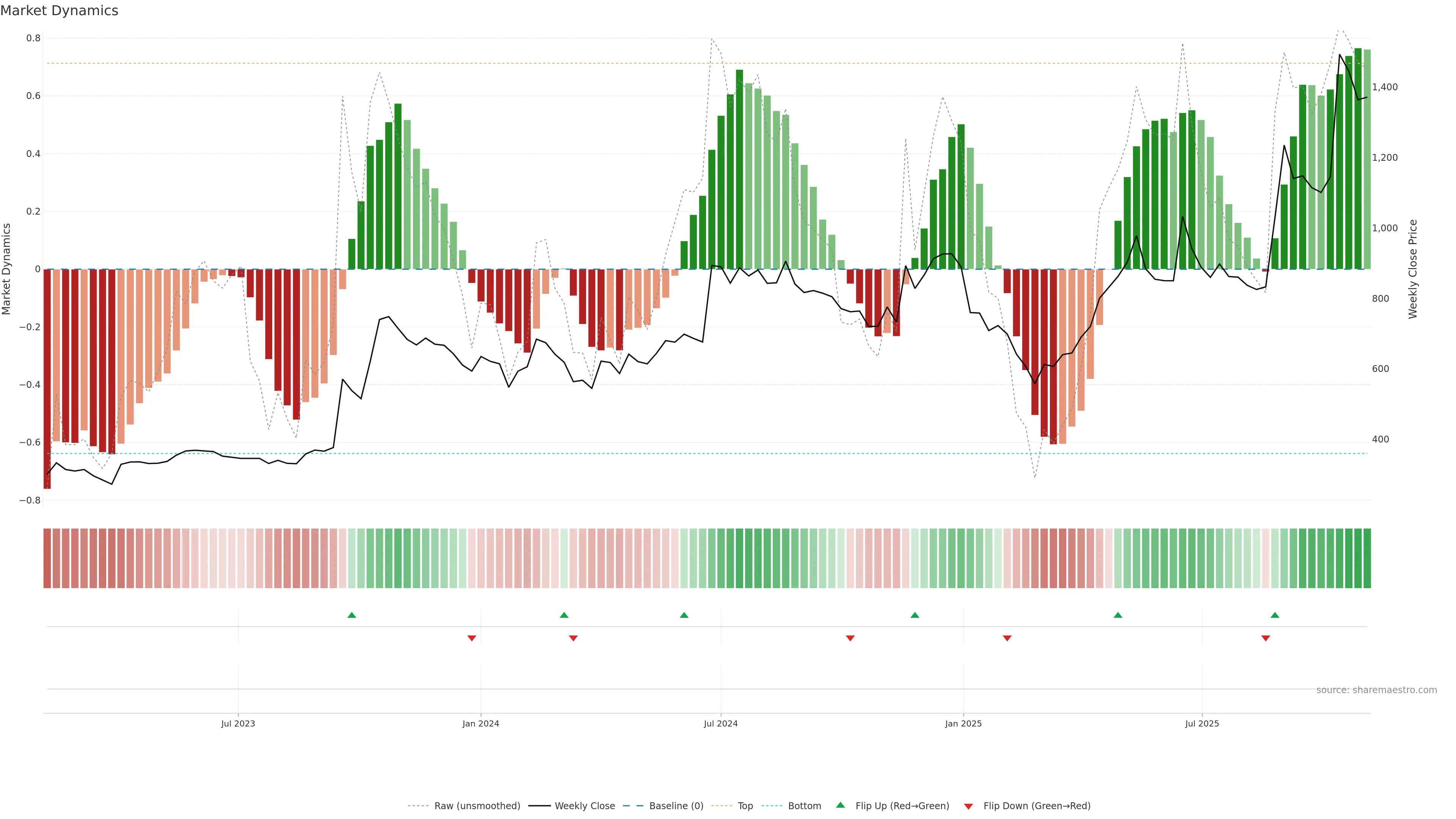Click the Market Dynamics chart title
This screenshot has height=819, width=1456.
coord(60,11)
